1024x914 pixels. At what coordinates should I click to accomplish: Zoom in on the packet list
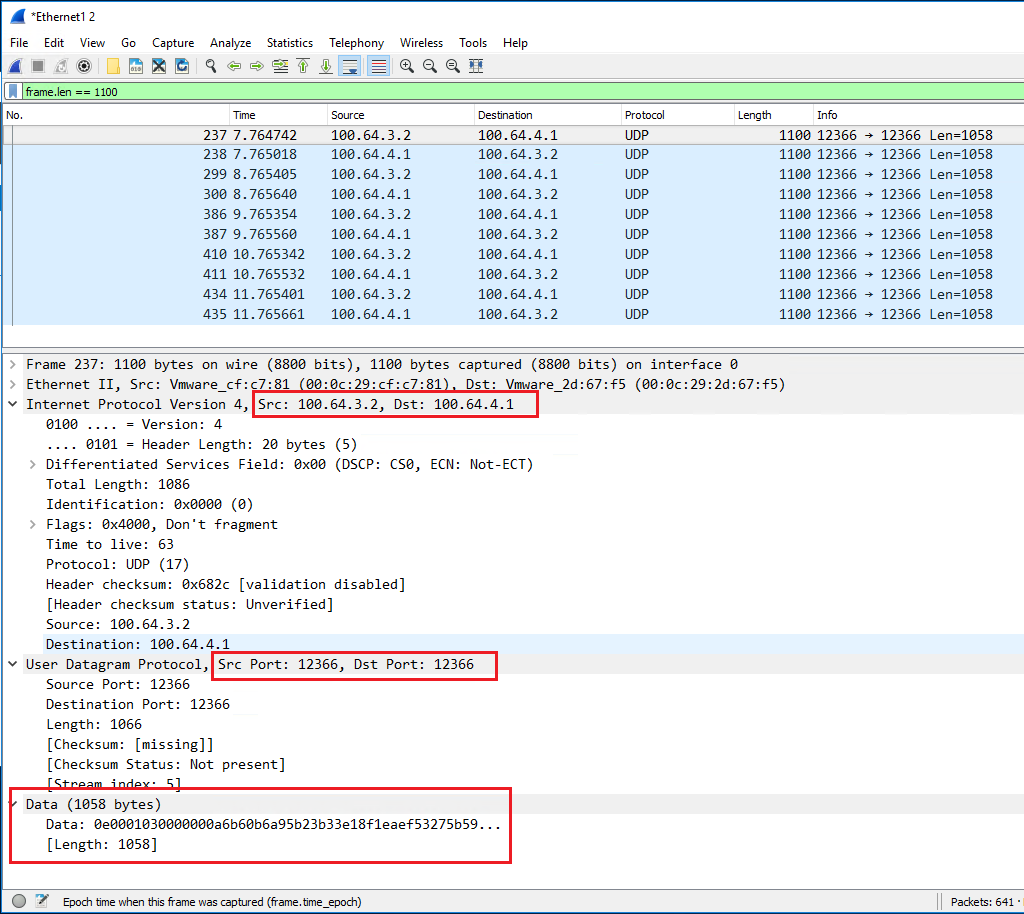coord(406,66)
